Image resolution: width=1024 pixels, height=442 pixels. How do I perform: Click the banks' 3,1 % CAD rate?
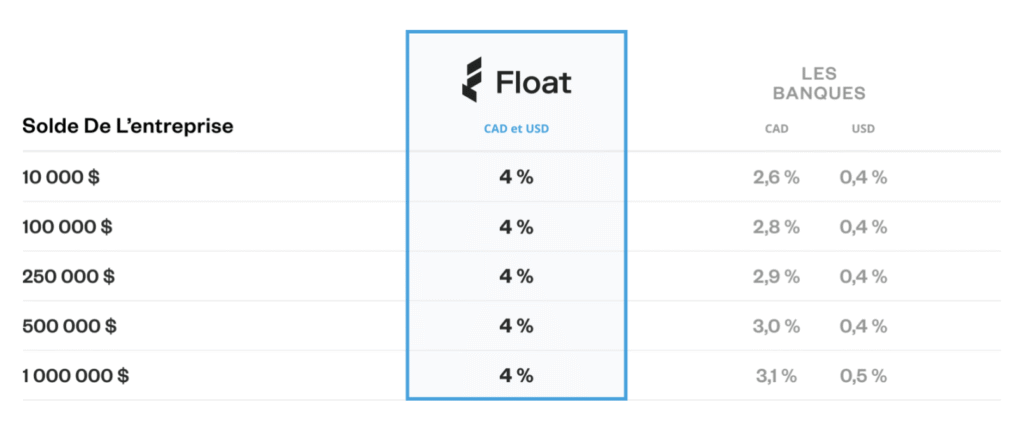point(776,376)
